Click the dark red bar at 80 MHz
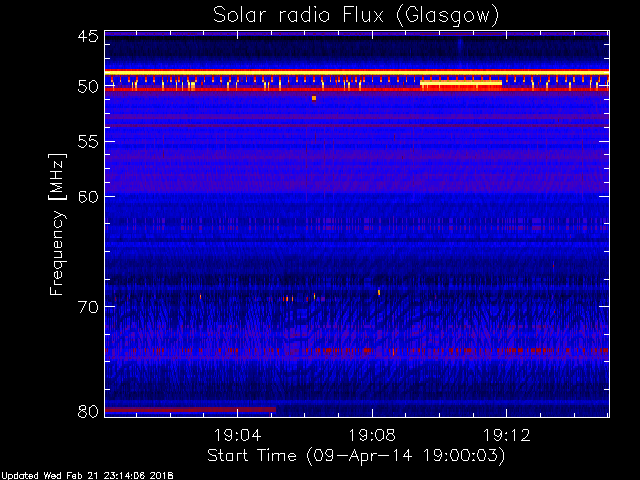 (191, 409)
